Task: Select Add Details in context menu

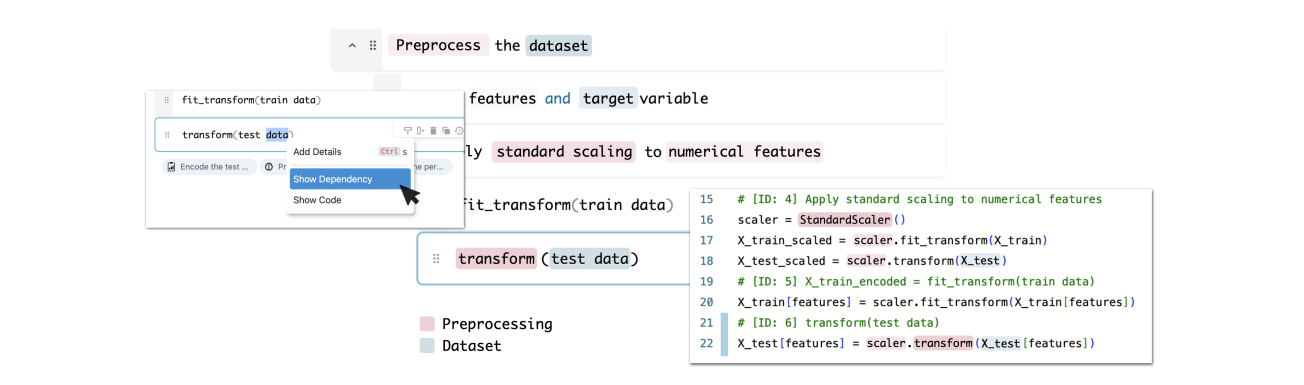Action: [317, 152]
